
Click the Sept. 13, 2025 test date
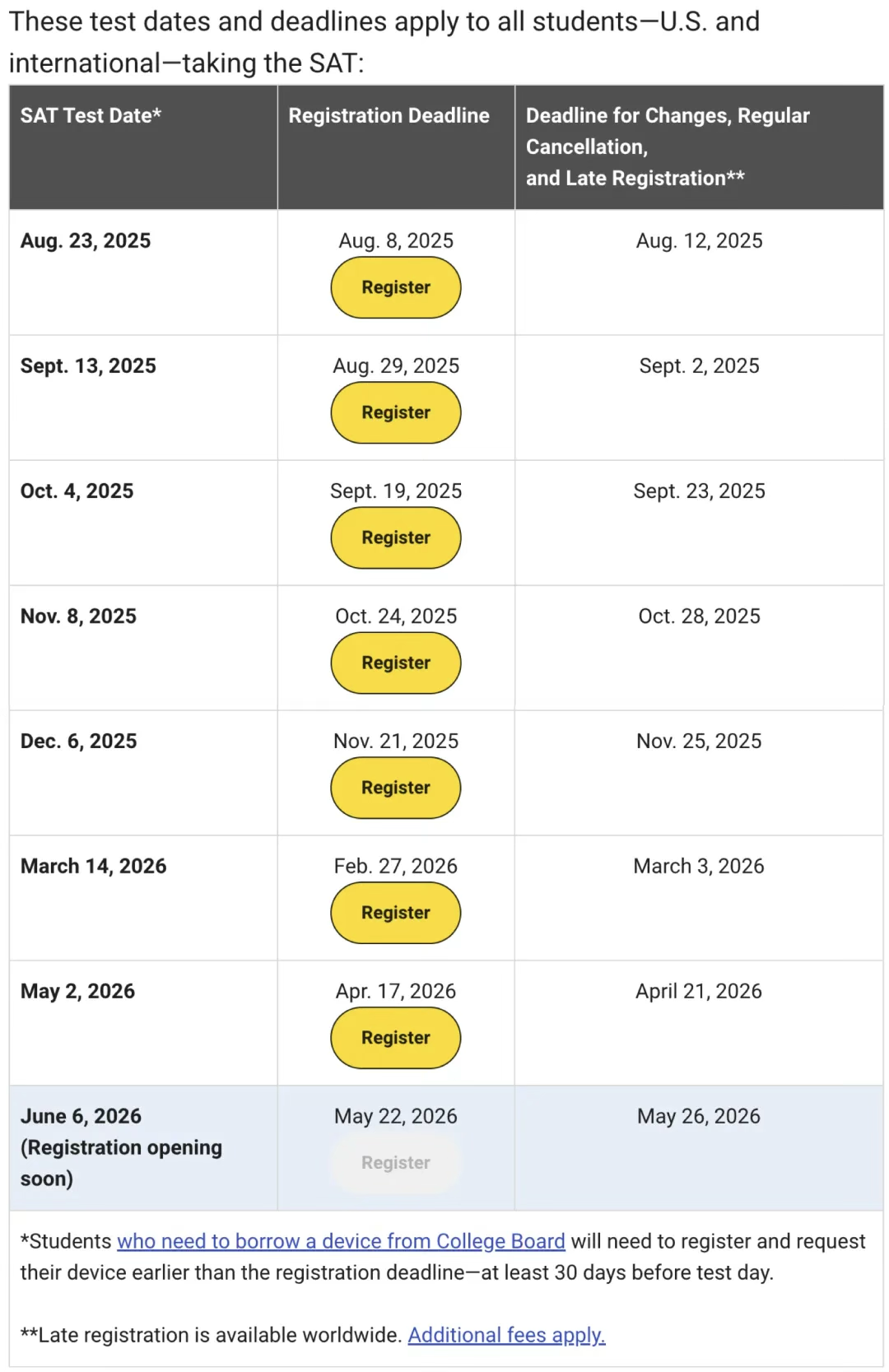pos(88,365)
